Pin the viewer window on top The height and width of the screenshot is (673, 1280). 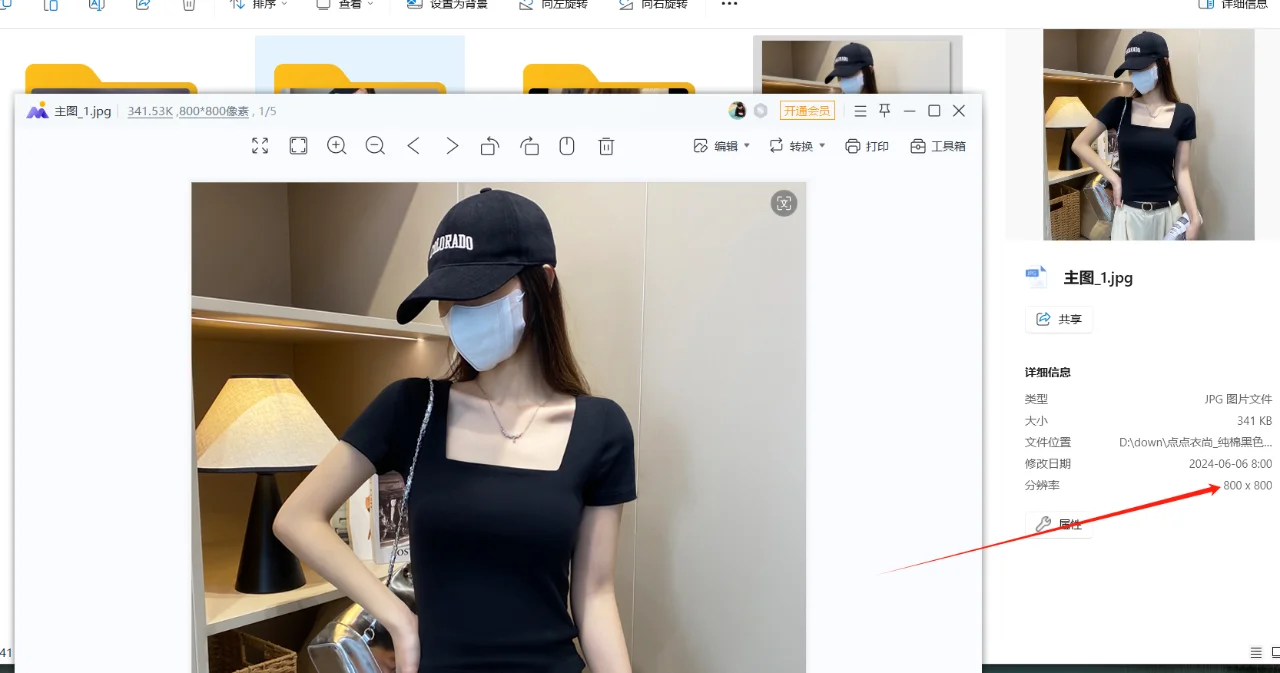click(884, 110)
